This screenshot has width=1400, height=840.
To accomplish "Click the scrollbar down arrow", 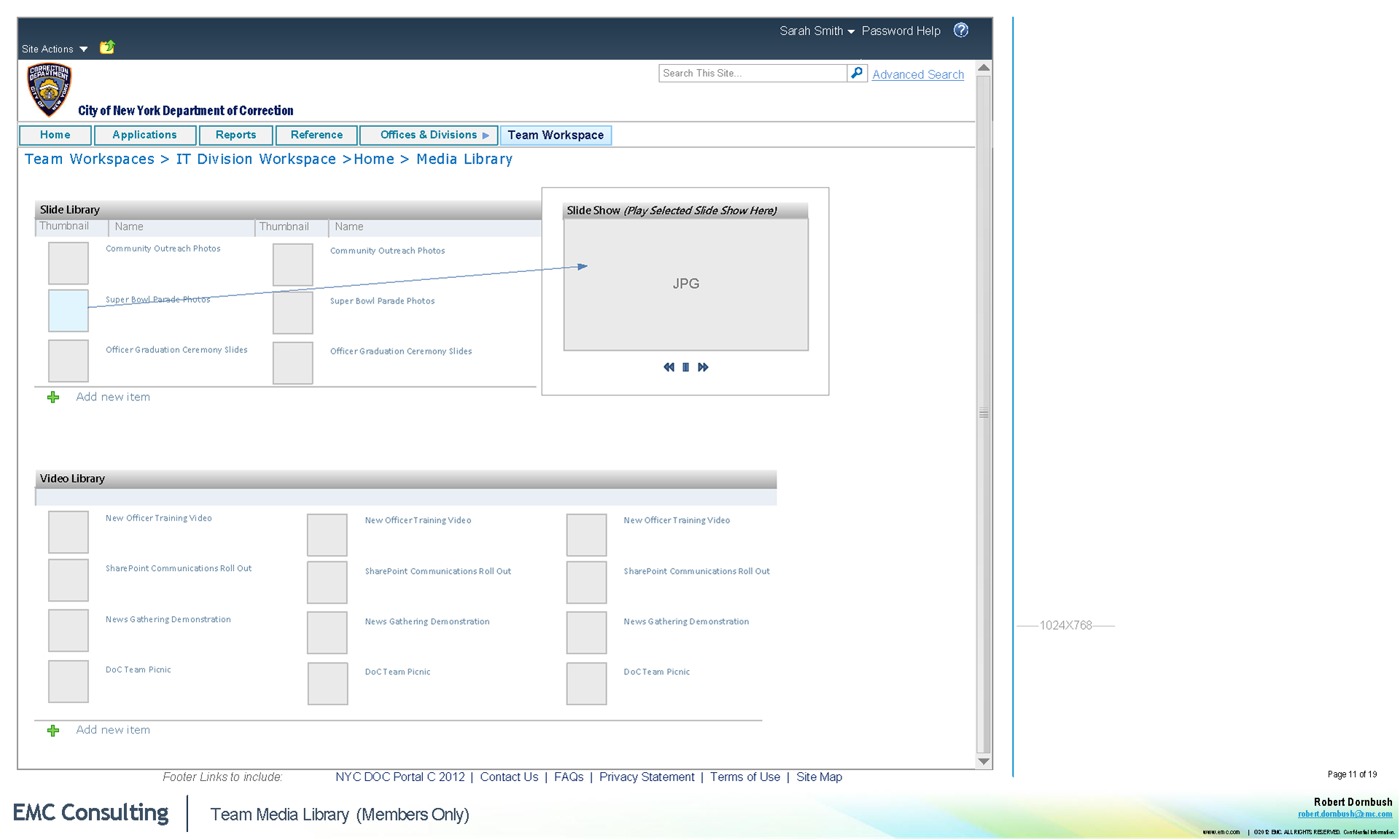I will [x=984, y=761].
